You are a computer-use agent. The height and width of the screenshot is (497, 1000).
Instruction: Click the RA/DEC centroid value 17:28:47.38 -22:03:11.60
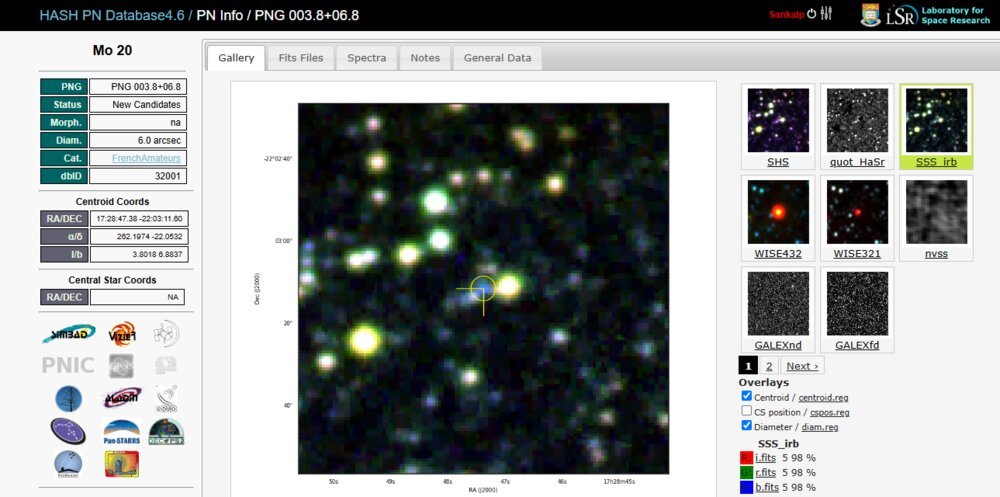point(139,218)
